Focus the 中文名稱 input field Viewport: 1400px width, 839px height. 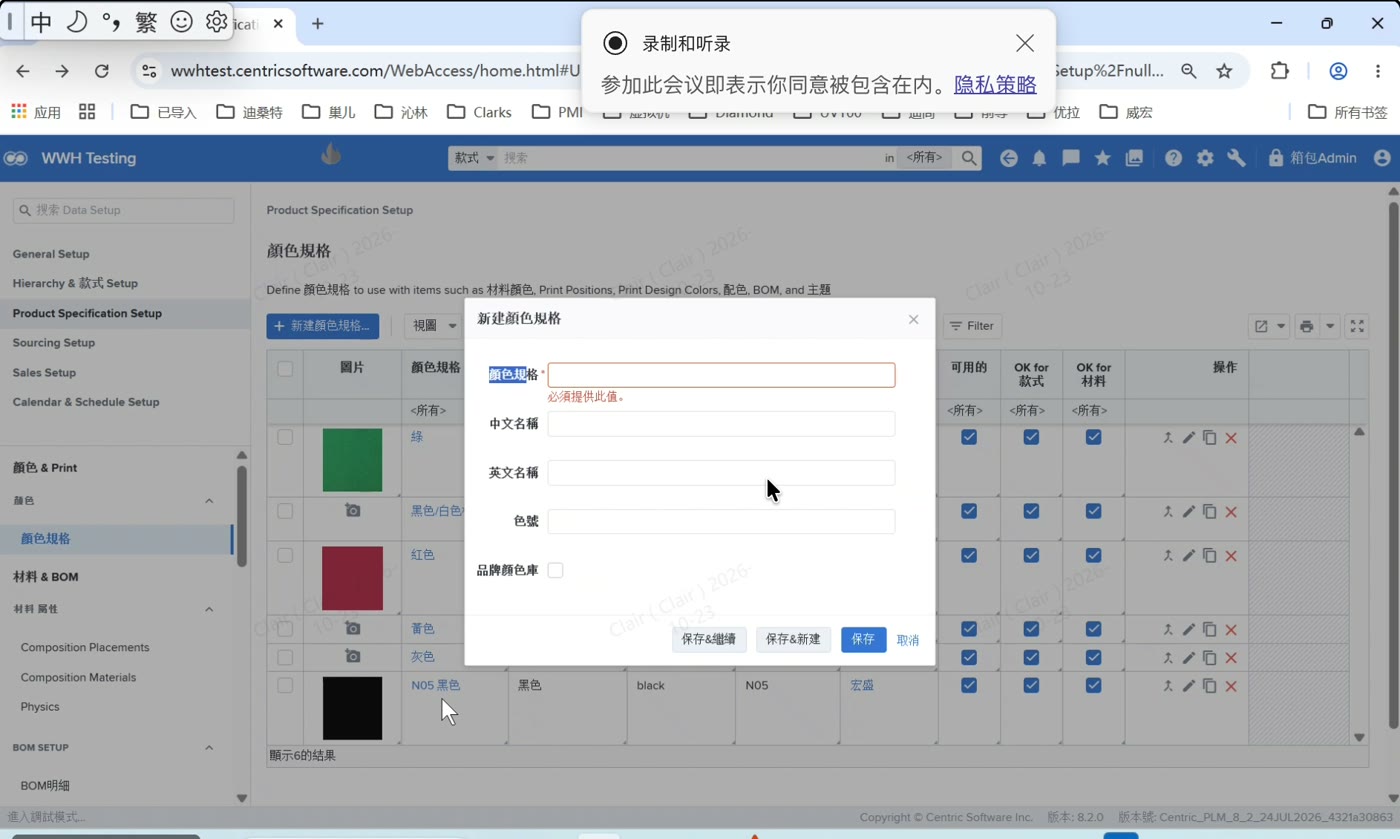pyautogui.click(x=721, y=424)
